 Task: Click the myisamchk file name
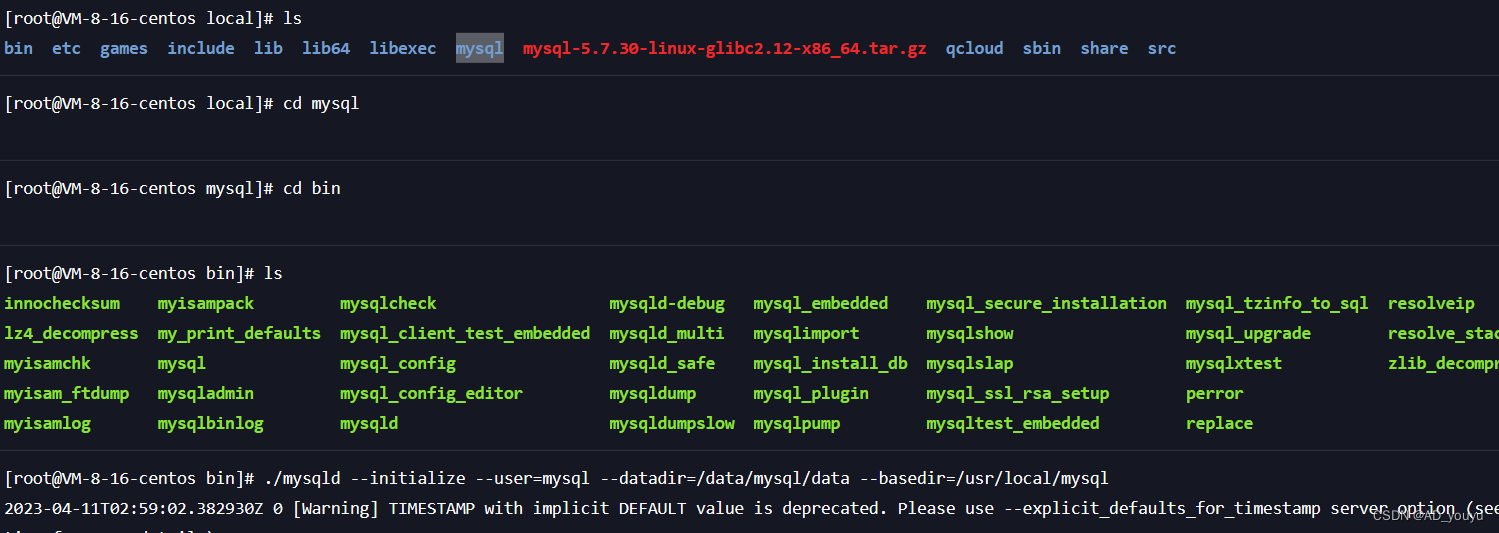coord(48,363)
